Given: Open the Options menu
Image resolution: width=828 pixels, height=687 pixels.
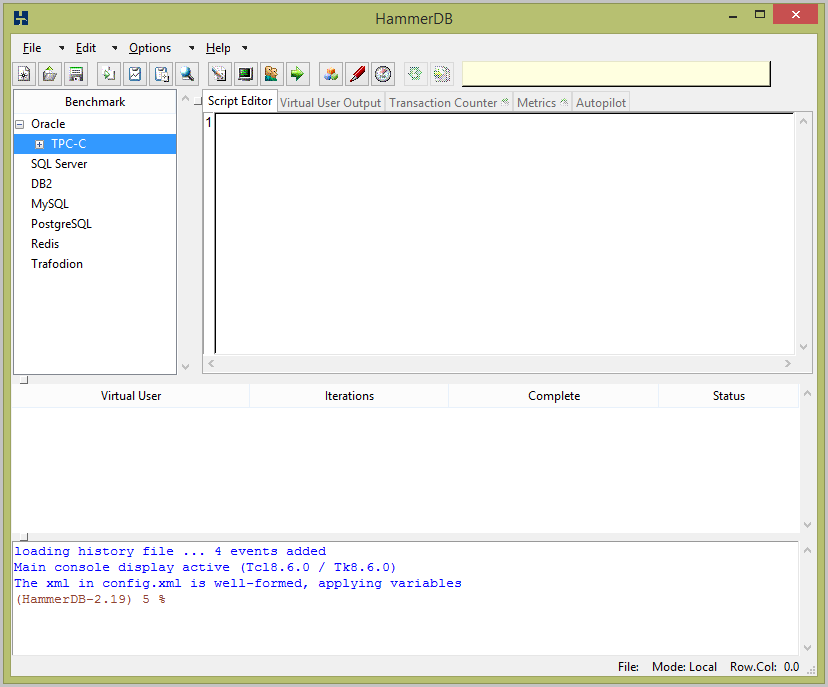Looking at the screenshot, I should 150,48.
